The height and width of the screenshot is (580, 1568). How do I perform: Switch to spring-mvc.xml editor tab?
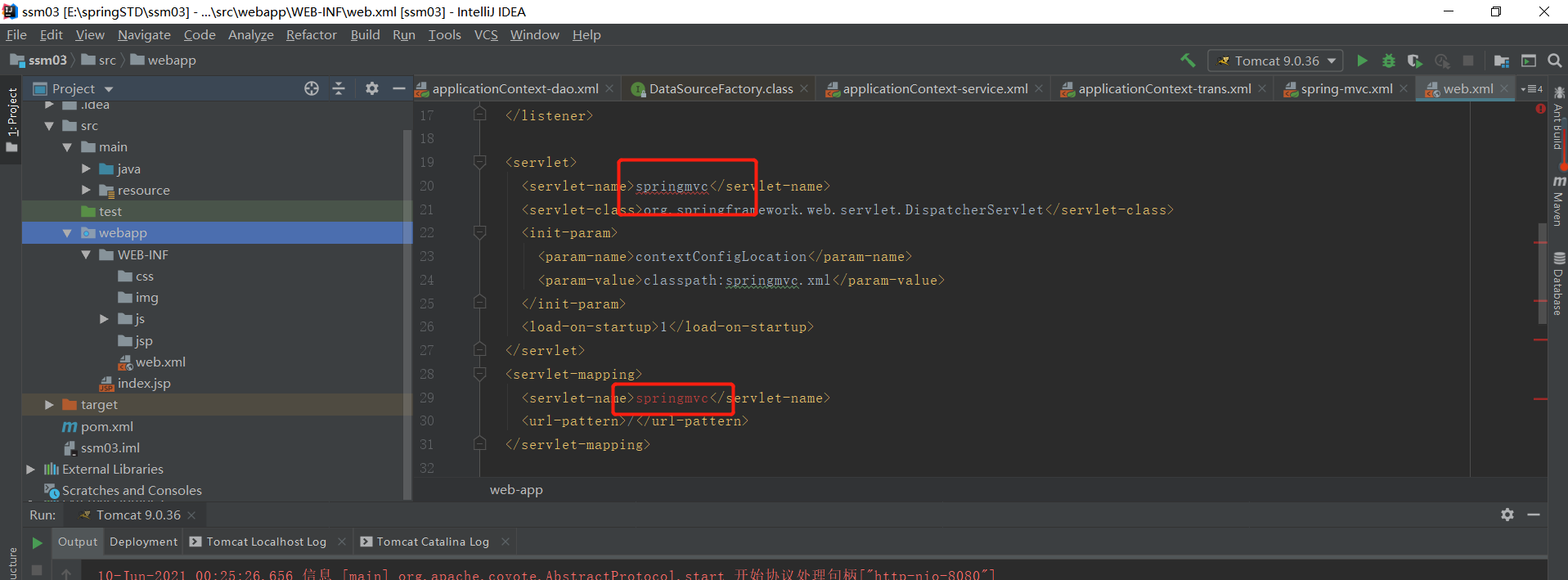coord(1346,88)
